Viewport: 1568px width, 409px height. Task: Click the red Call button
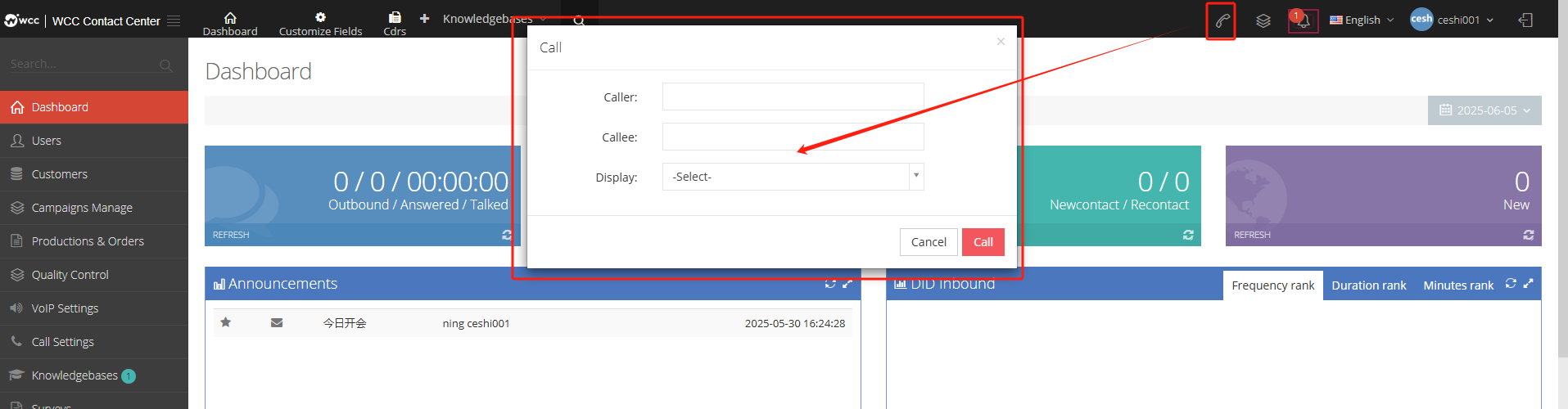pos(983,242)
